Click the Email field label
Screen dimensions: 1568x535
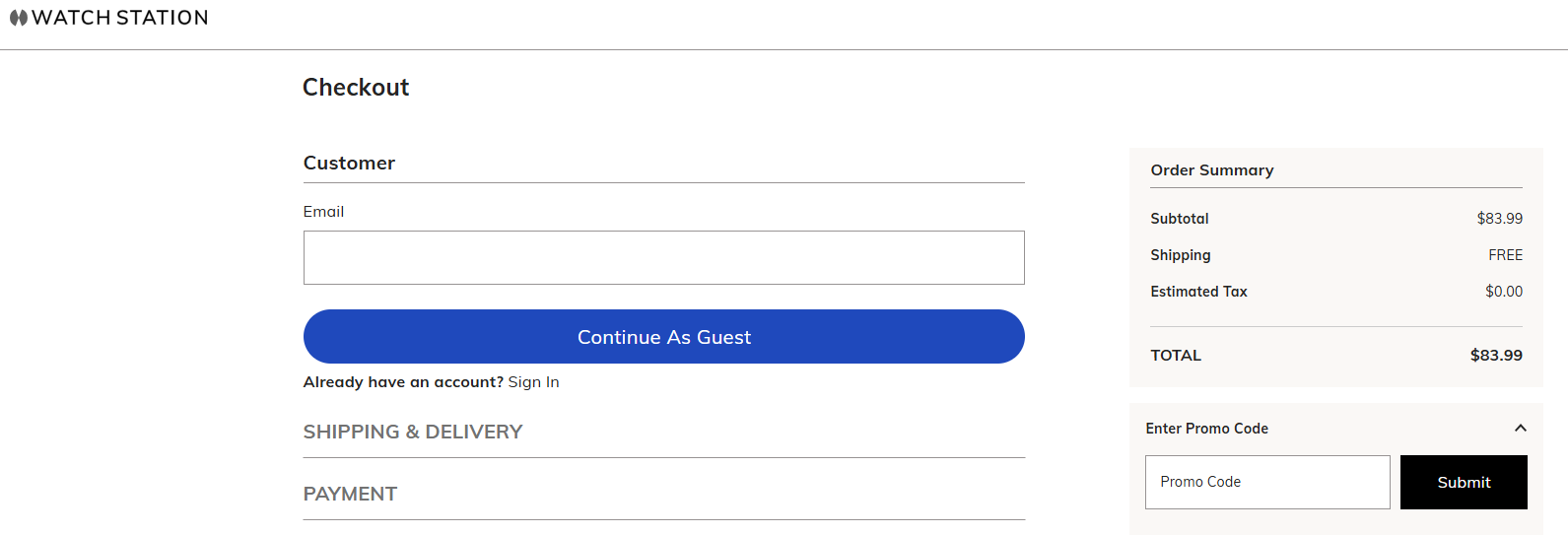tap(323, 212)
